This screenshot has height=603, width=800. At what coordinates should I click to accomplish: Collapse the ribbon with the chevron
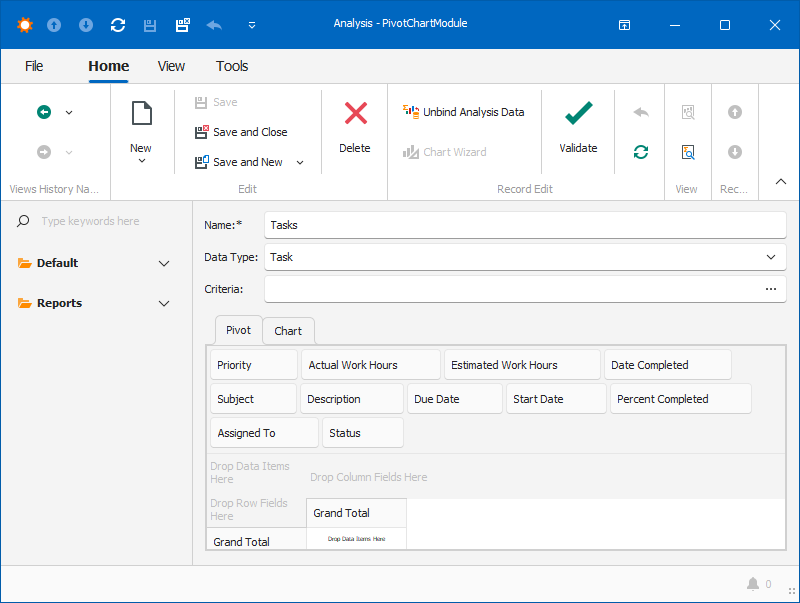[780, 181]
